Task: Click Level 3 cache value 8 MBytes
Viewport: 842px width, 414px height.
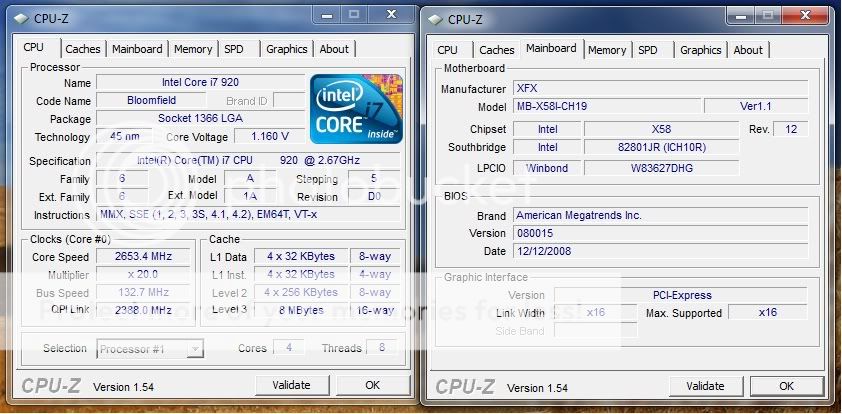Action: coord(301,310)
